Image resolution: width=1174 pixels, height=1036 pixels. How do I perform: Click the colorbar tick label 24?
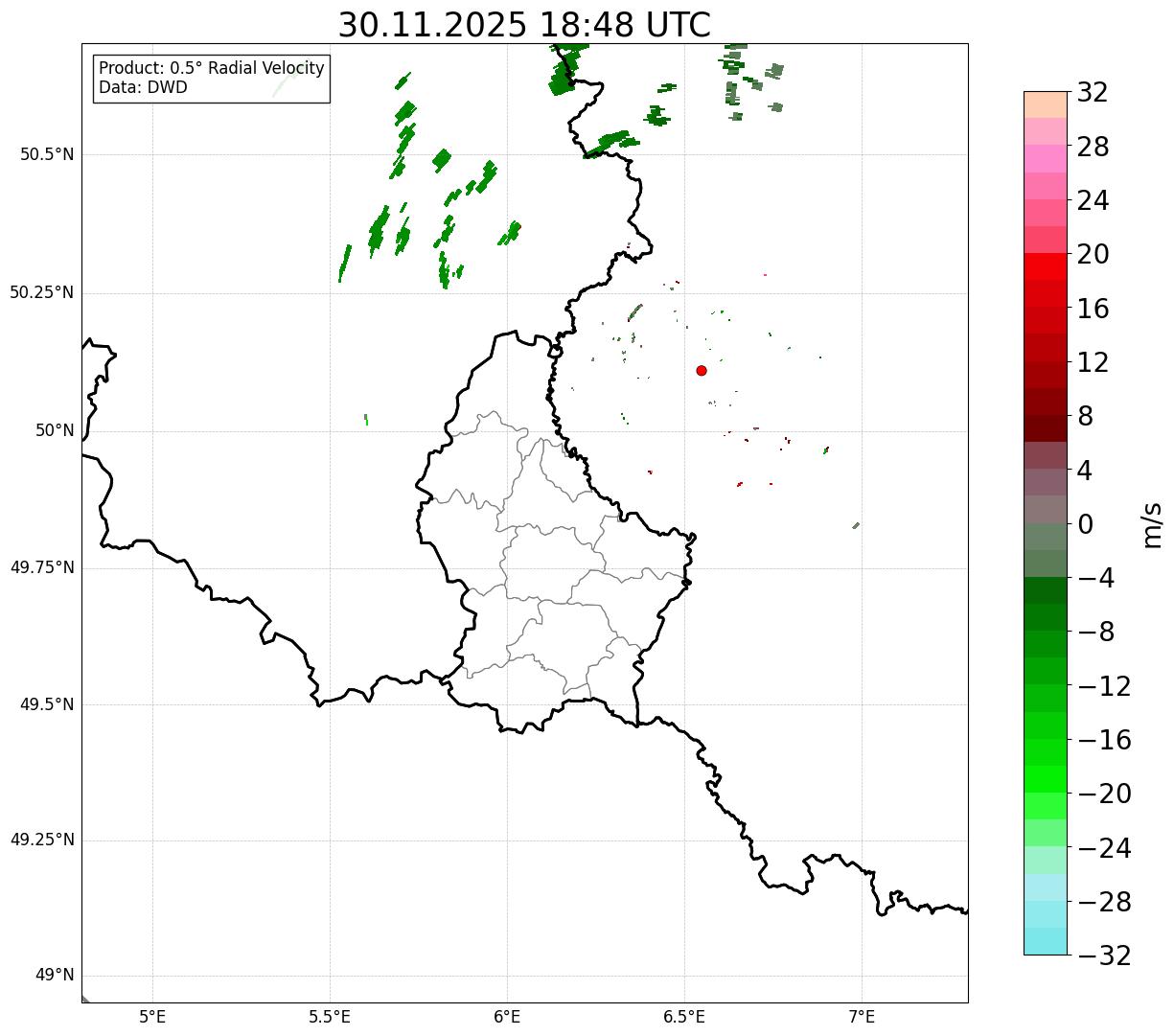1093,201
